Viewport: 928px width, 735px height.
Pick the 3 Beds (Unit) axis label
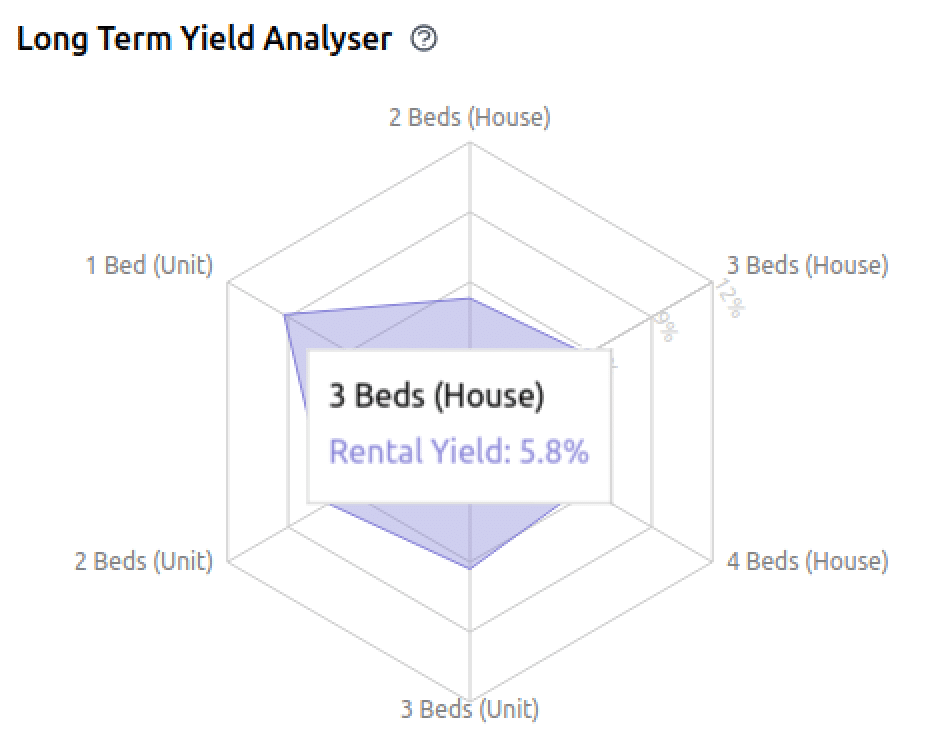pos(470,709)
